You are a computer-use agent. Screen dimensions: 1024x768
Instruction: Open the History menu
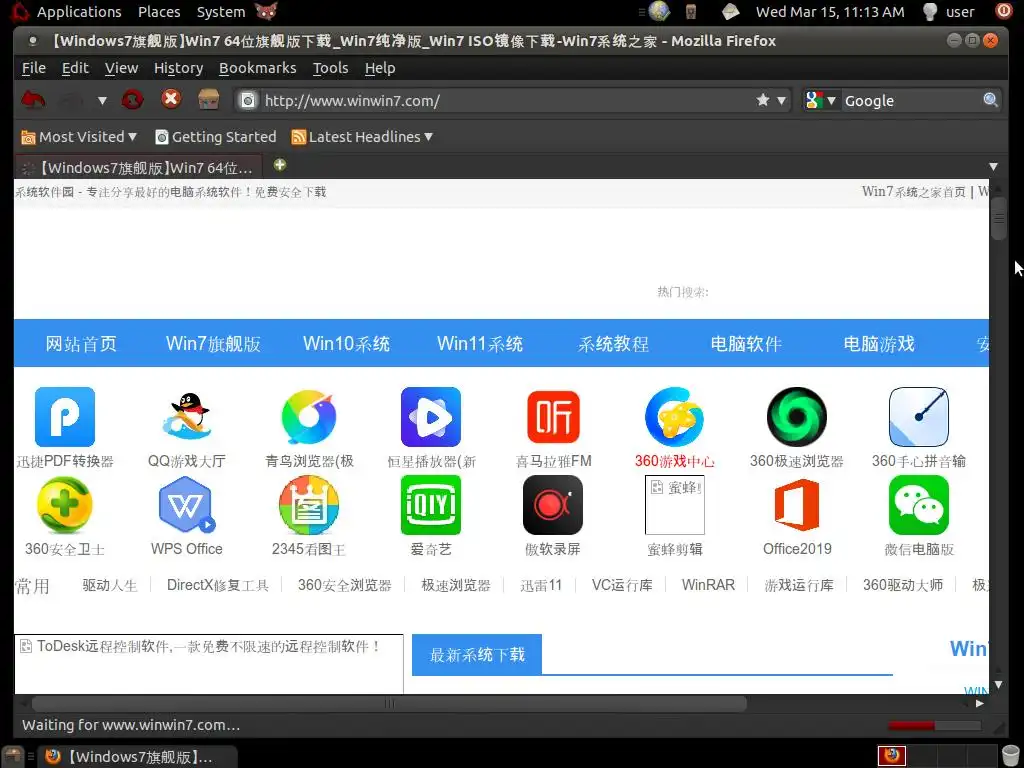[178, 68]
